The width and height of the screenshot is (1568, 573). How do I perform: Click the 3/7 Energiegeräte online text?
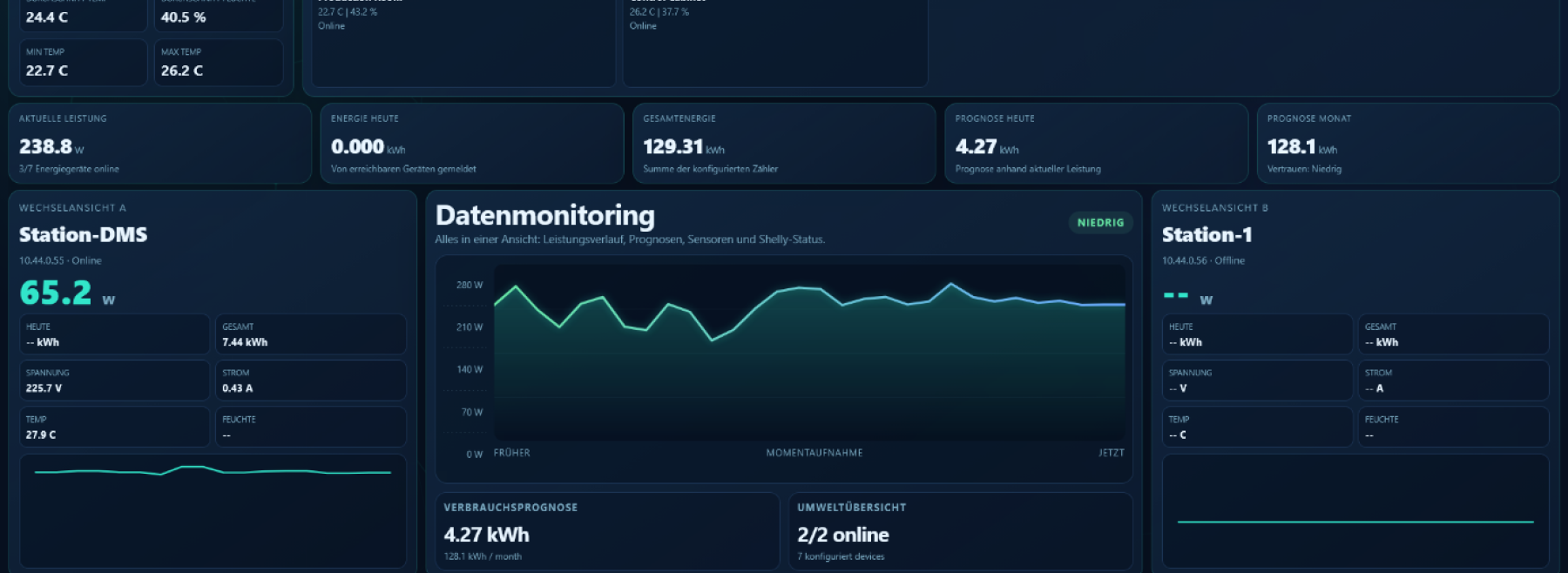(x=69, y=169)
